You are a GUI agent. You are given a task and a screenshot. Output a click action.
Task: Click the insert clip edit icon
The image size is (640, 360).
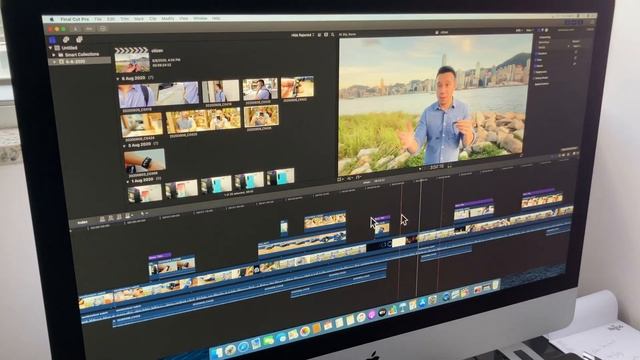pos(111,218)
